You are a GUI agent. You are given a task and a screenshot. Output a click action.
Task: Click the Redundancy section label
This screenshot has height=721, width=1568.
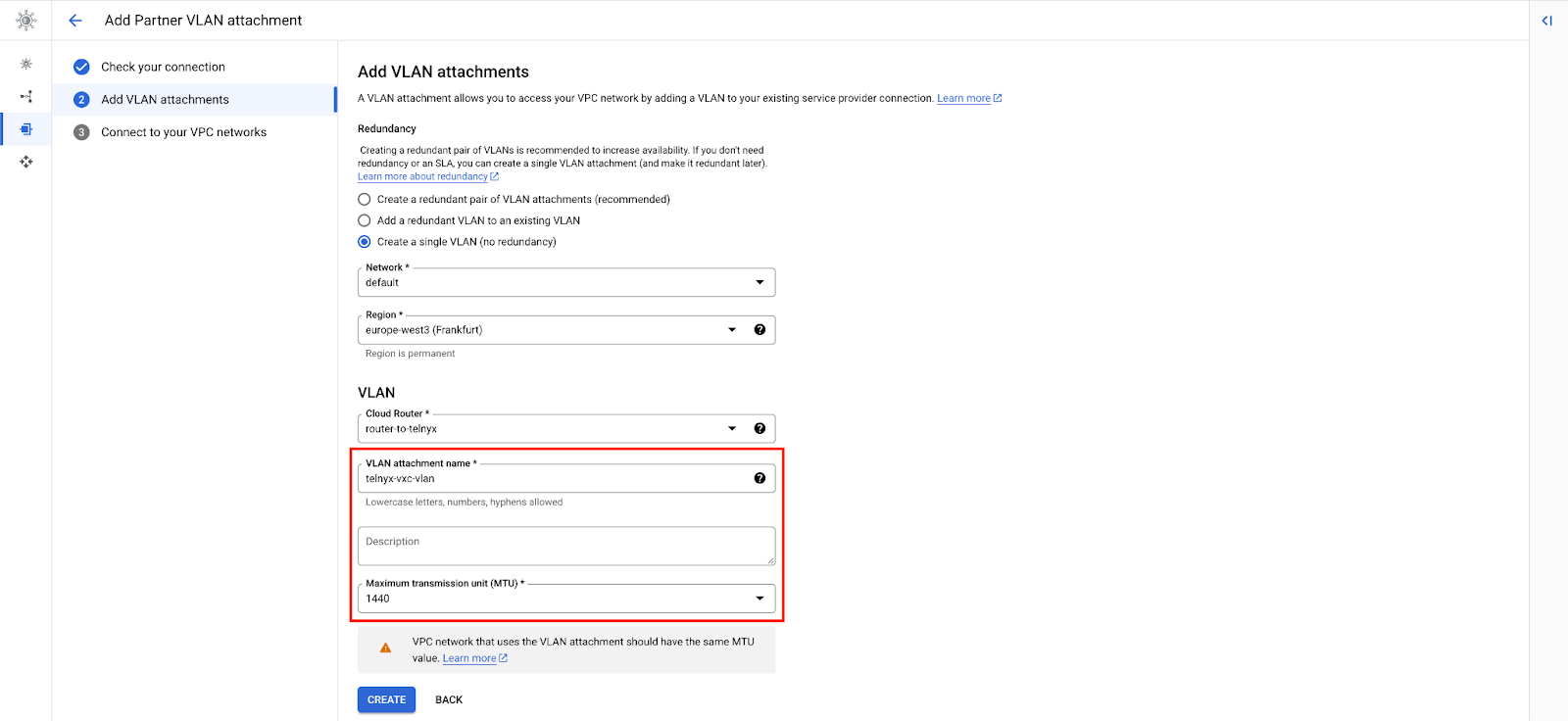[387, 128]
